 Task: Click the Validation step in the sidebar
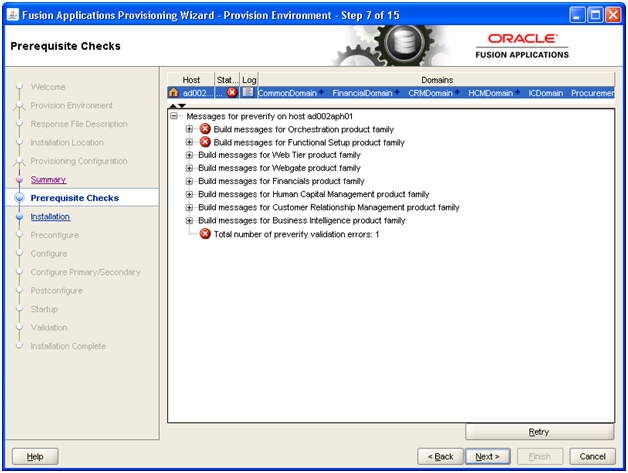49,328
